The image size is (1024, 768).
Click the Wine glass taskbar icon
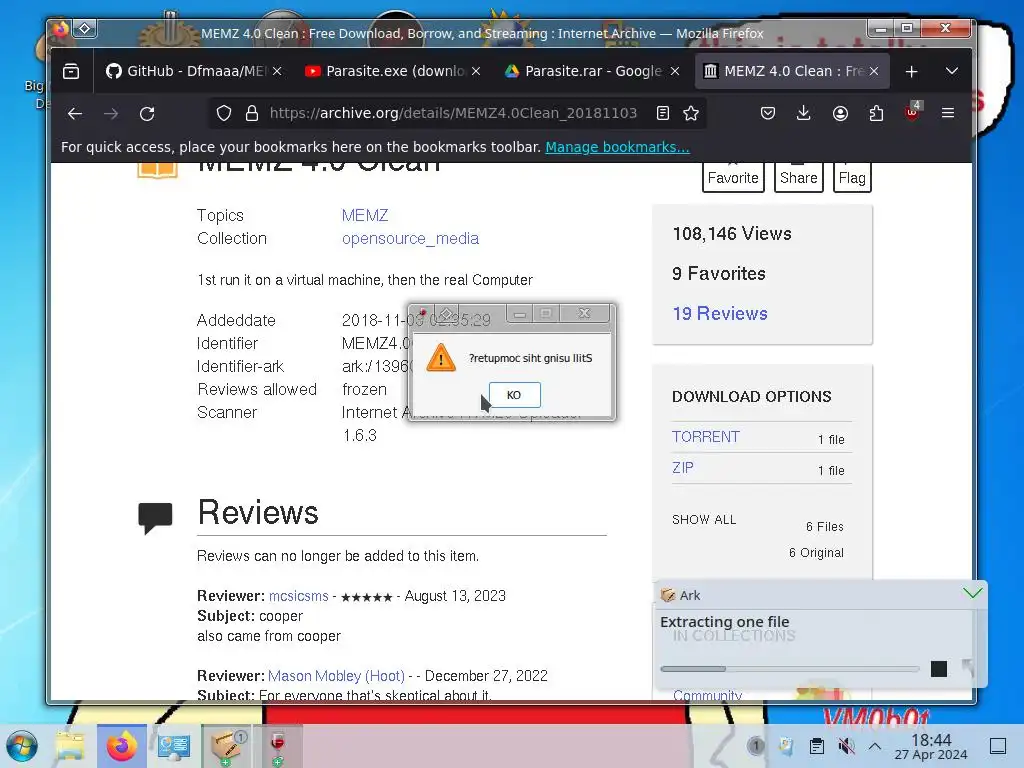pos(278,746)
